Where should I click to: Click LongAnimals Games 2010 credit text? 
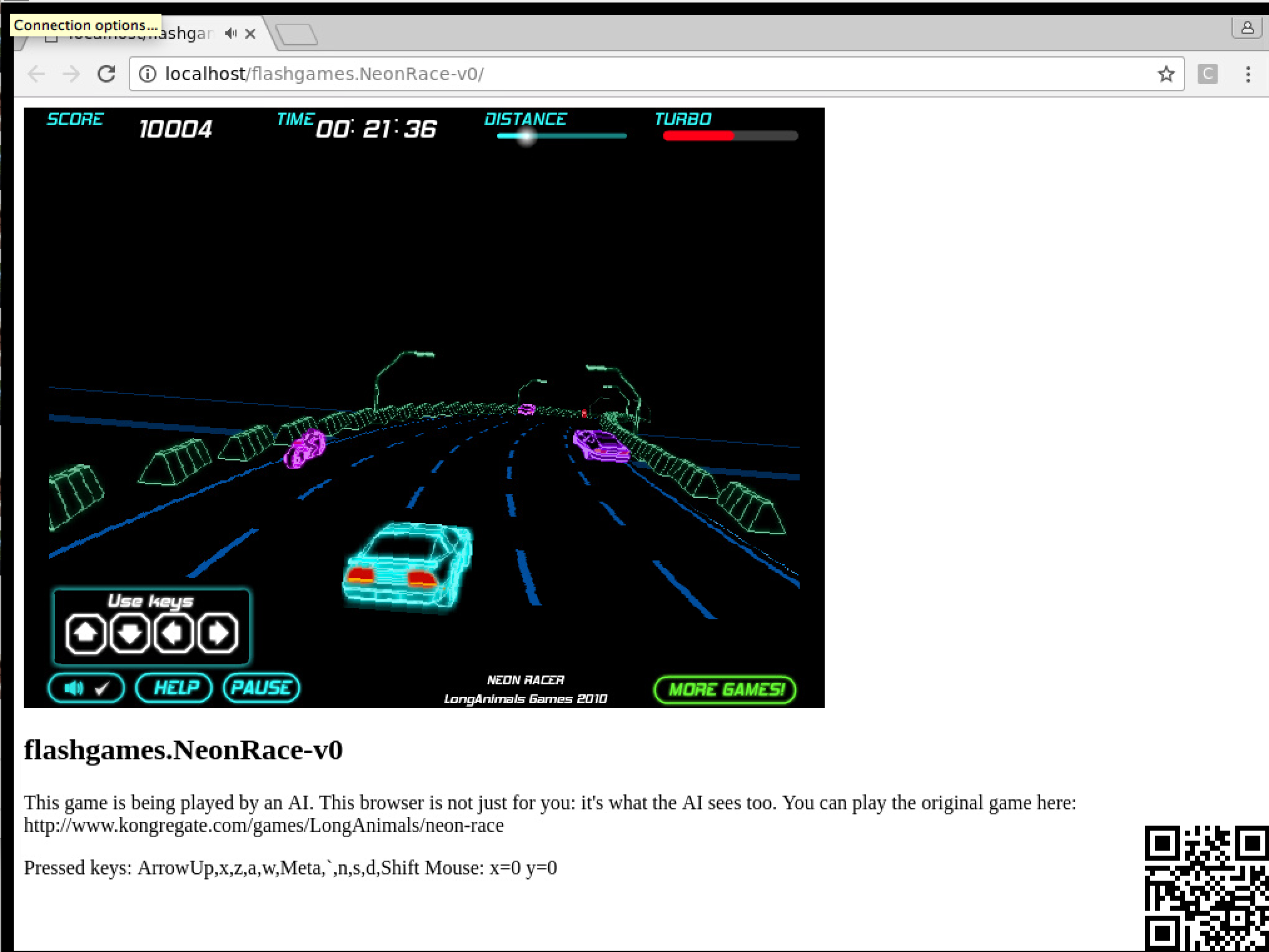(526, 699)
